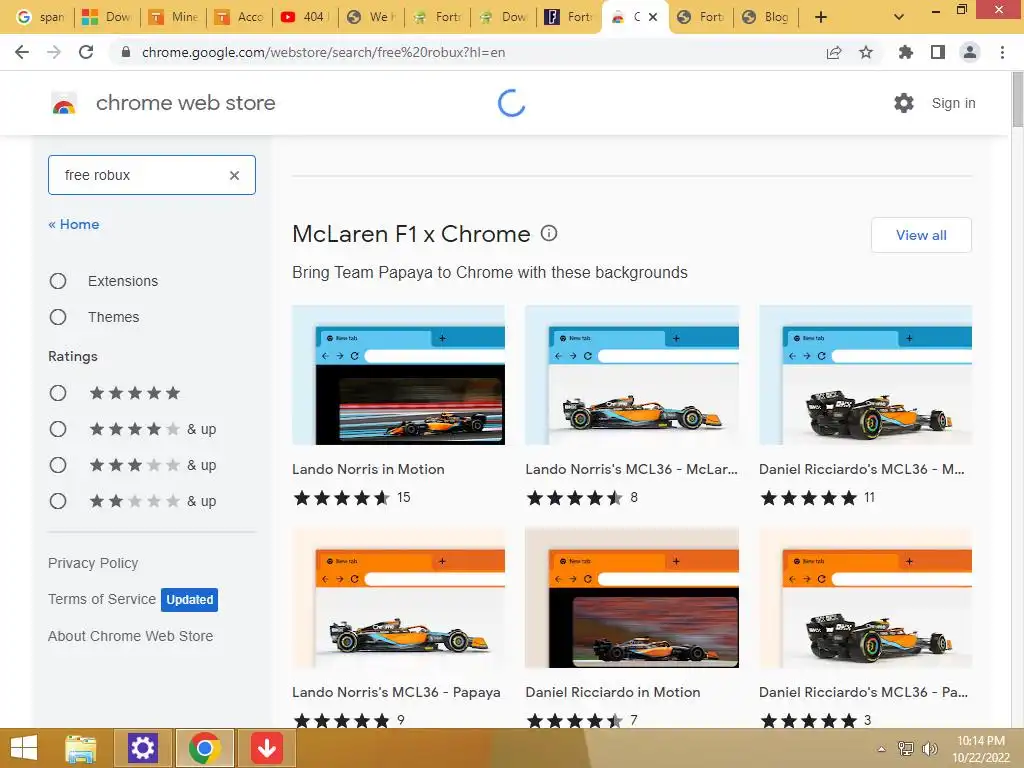Click the Updated badge
The width and height of the screenshot is (1024, 768).
(189, 600)
